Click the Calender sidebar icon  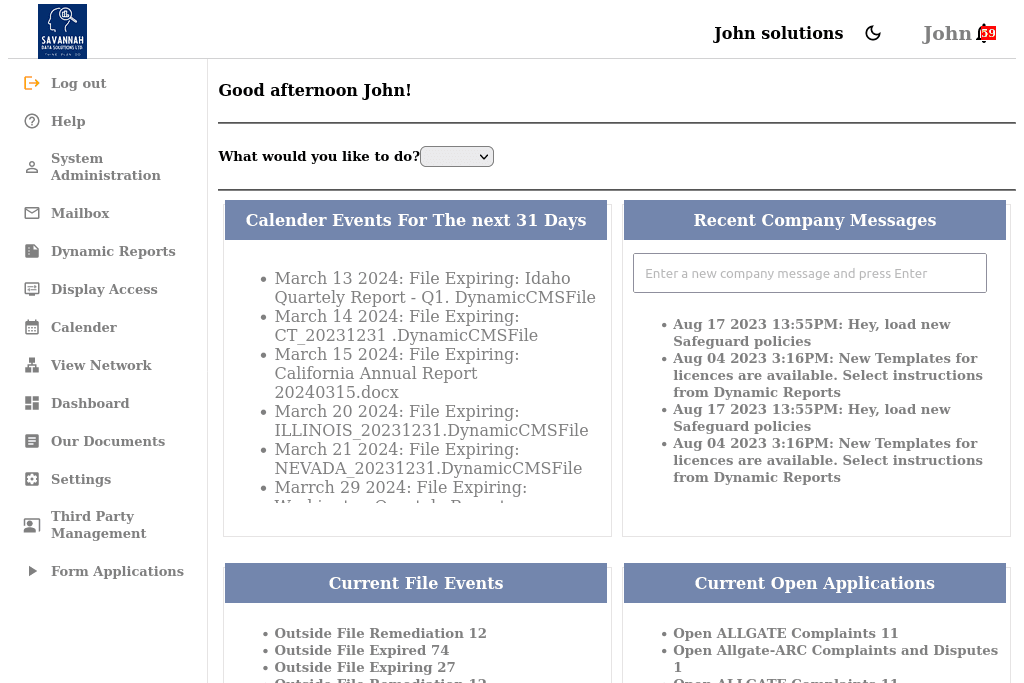[31, 327]
